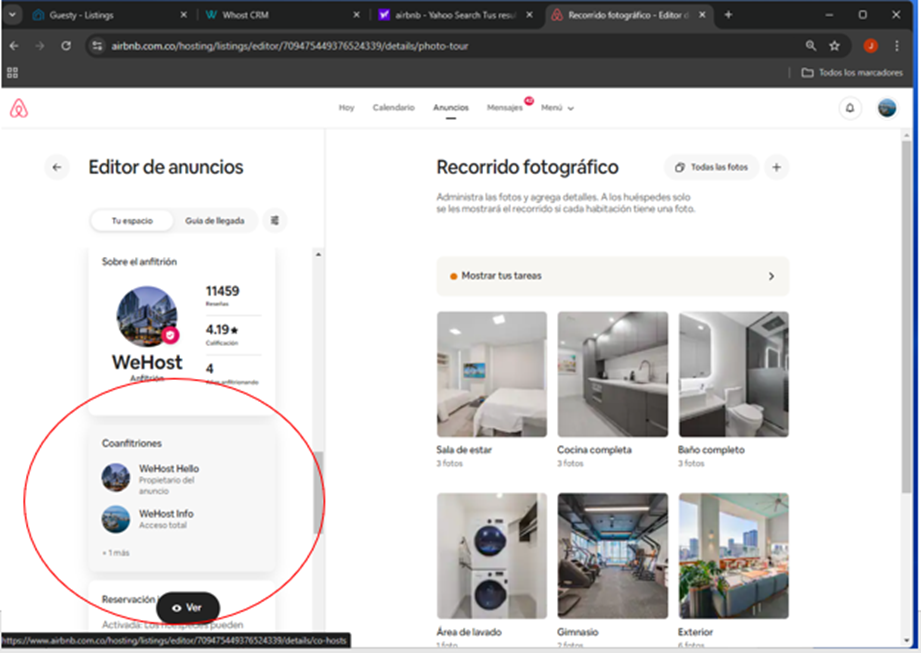Open the apps grid in bookmarks bar
Image resolution: width=921 pixels, height=653 pixels.
pos(12,73)
